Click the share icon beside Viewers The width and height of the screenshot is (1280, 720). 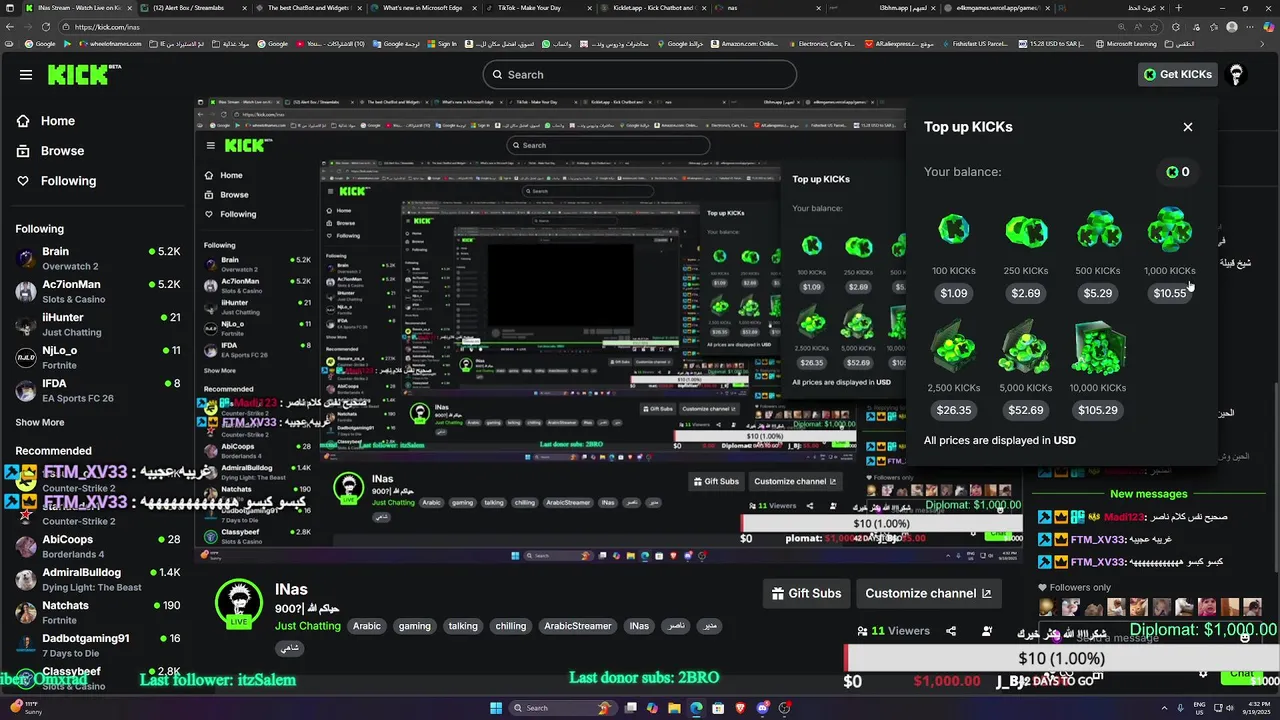pyautogui.click(x=951, y=631)
